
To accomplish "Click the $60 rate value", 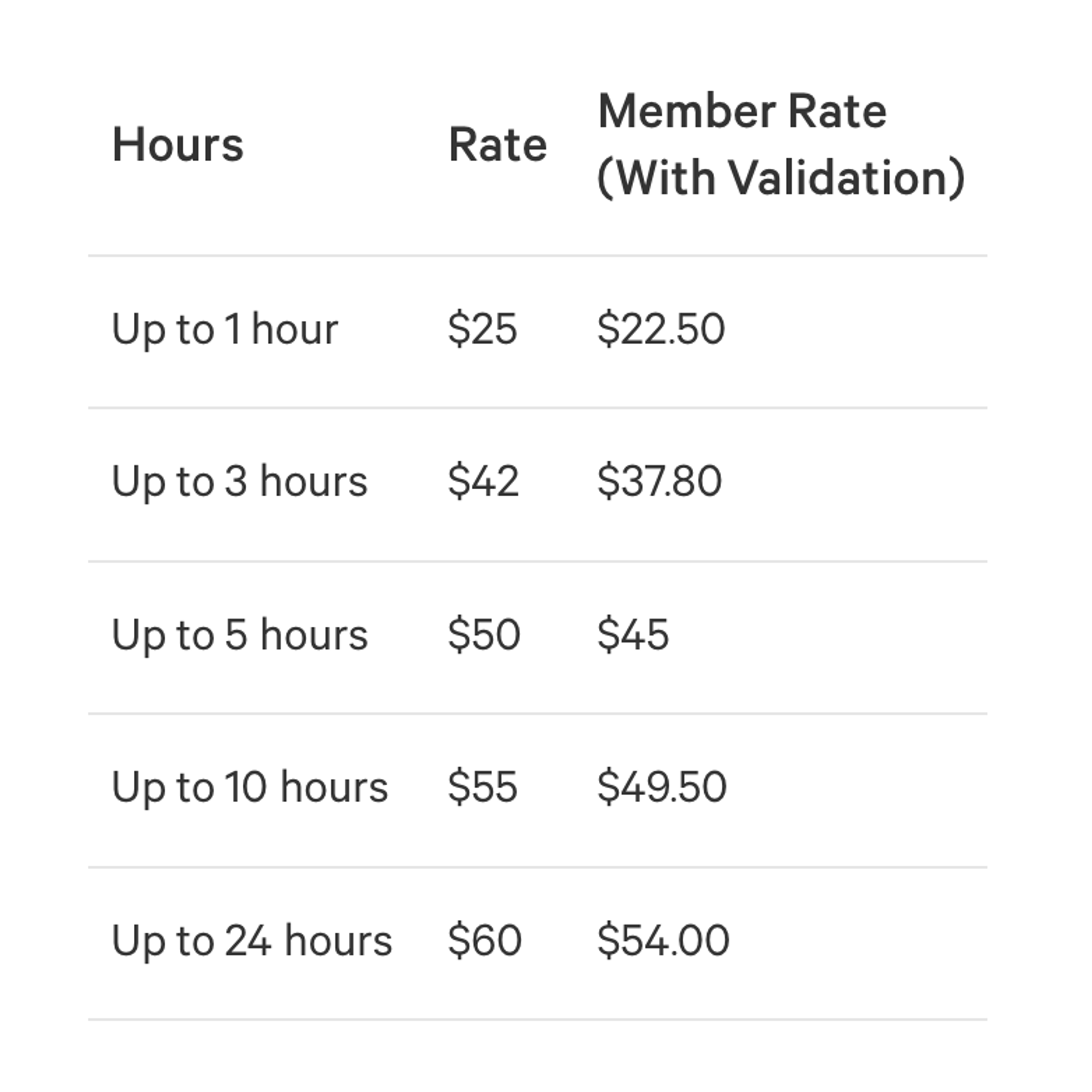I will [x=484, y=940].
